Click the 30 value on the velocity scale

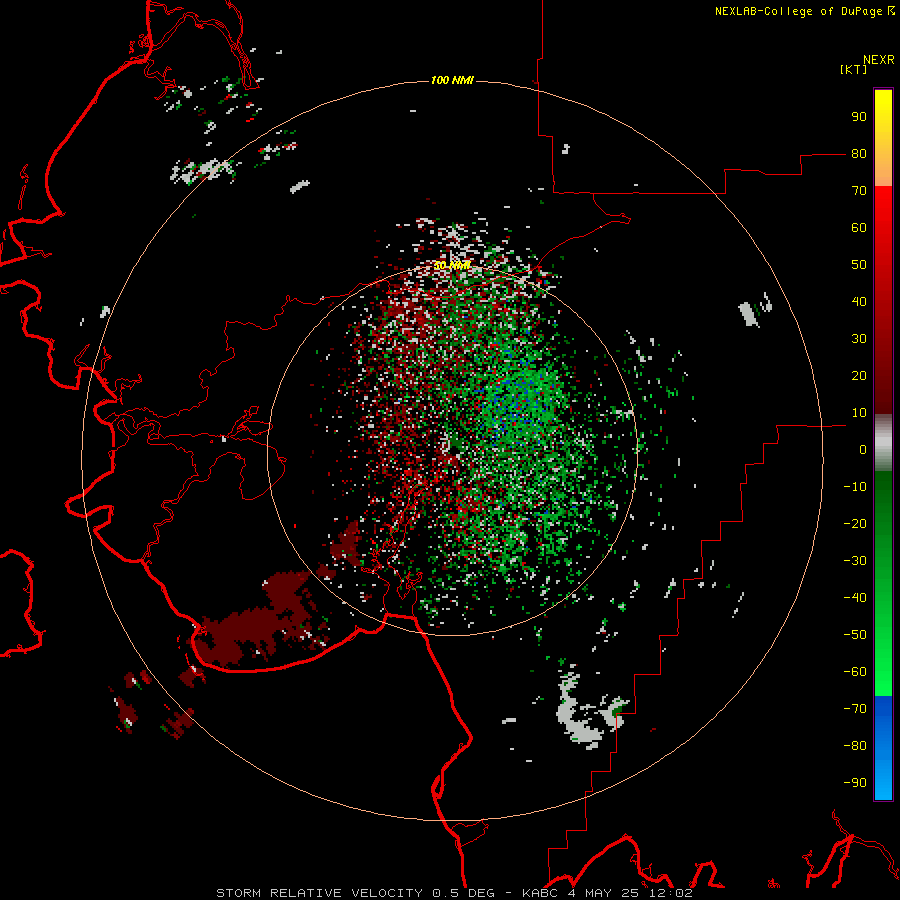tap(859, 339)
